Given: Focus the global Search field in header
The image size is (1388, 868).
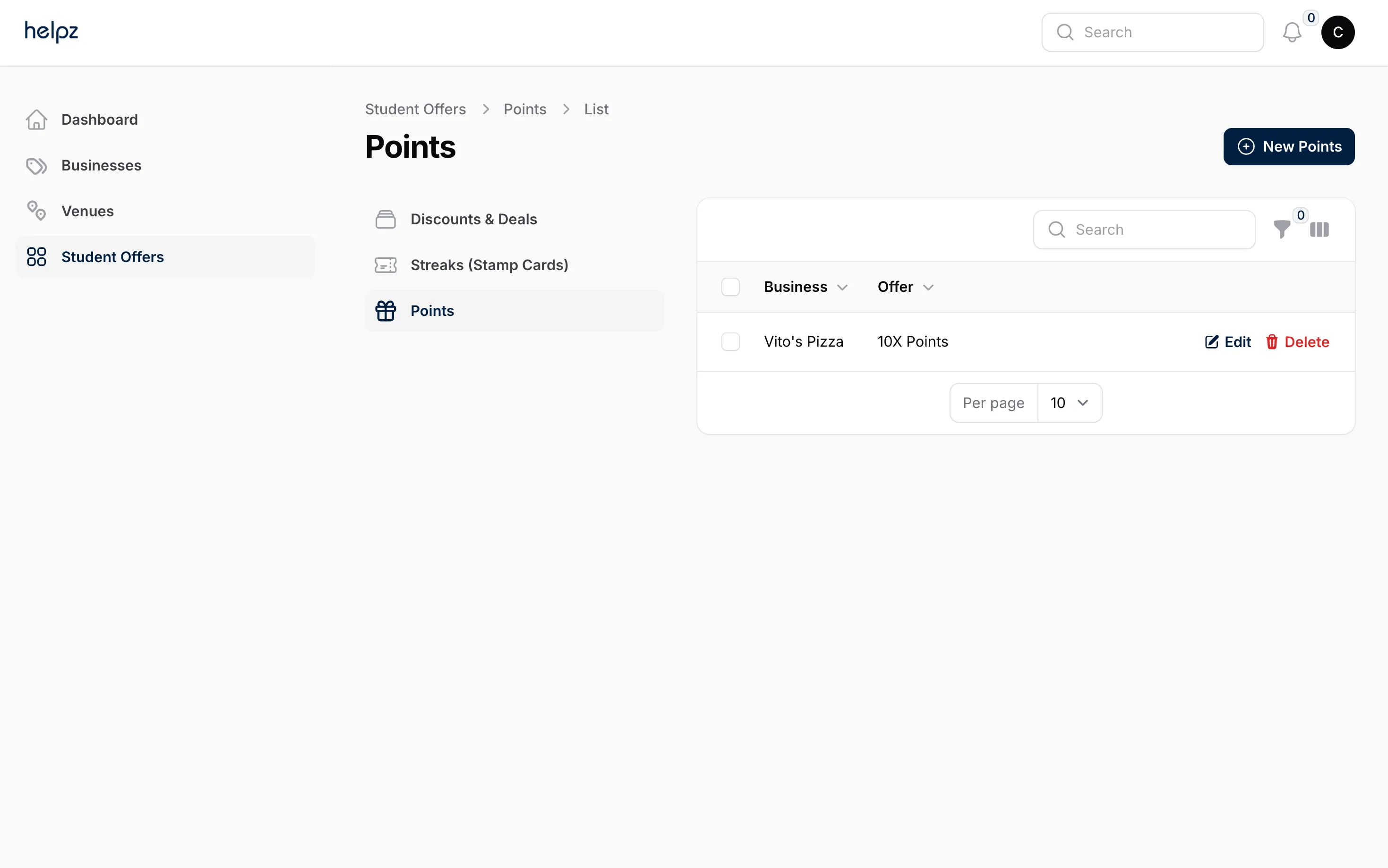Looking at the screenshot, I should point(1153,32).
